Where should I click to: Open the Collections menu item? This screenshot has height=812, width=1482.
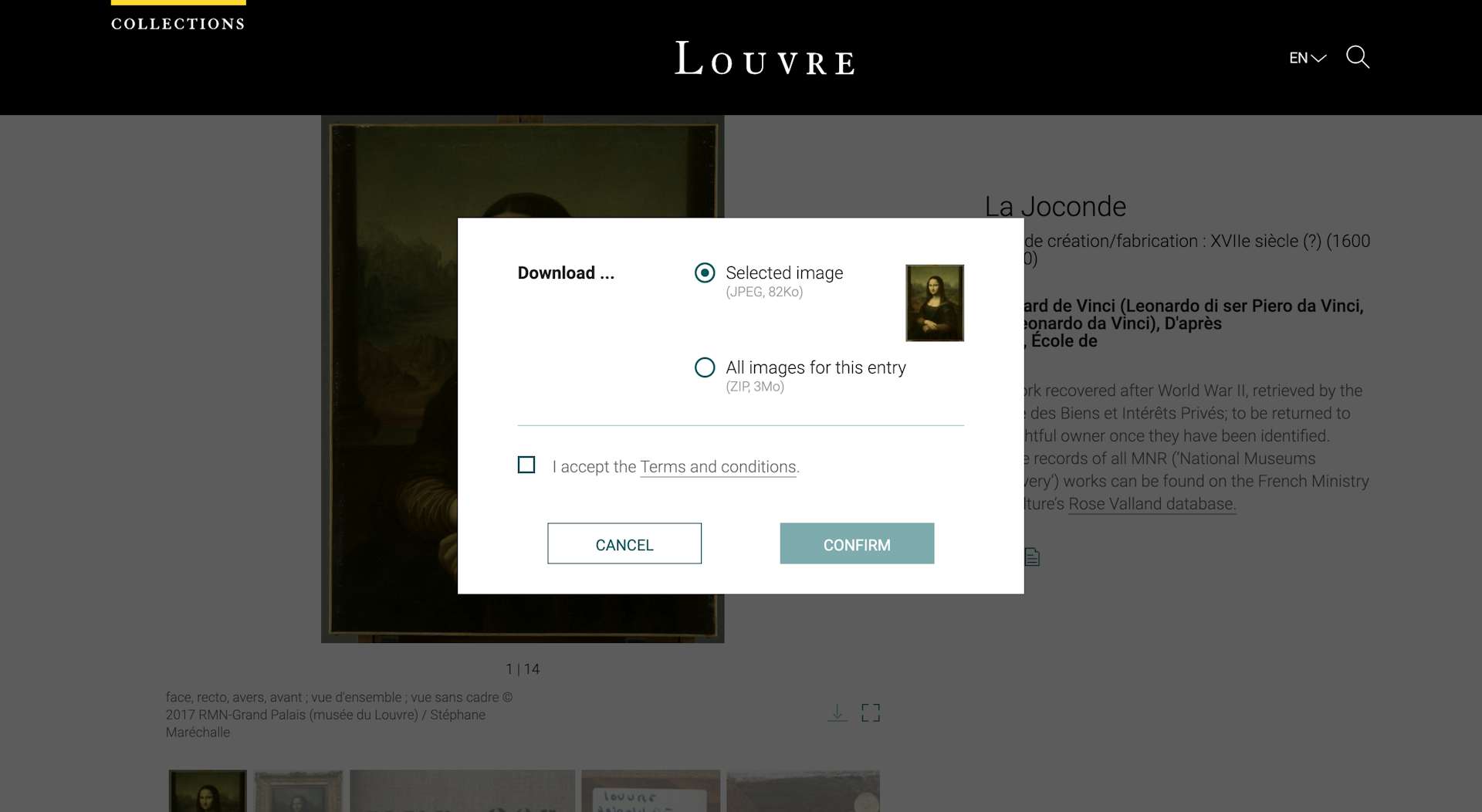click(178, 24)
